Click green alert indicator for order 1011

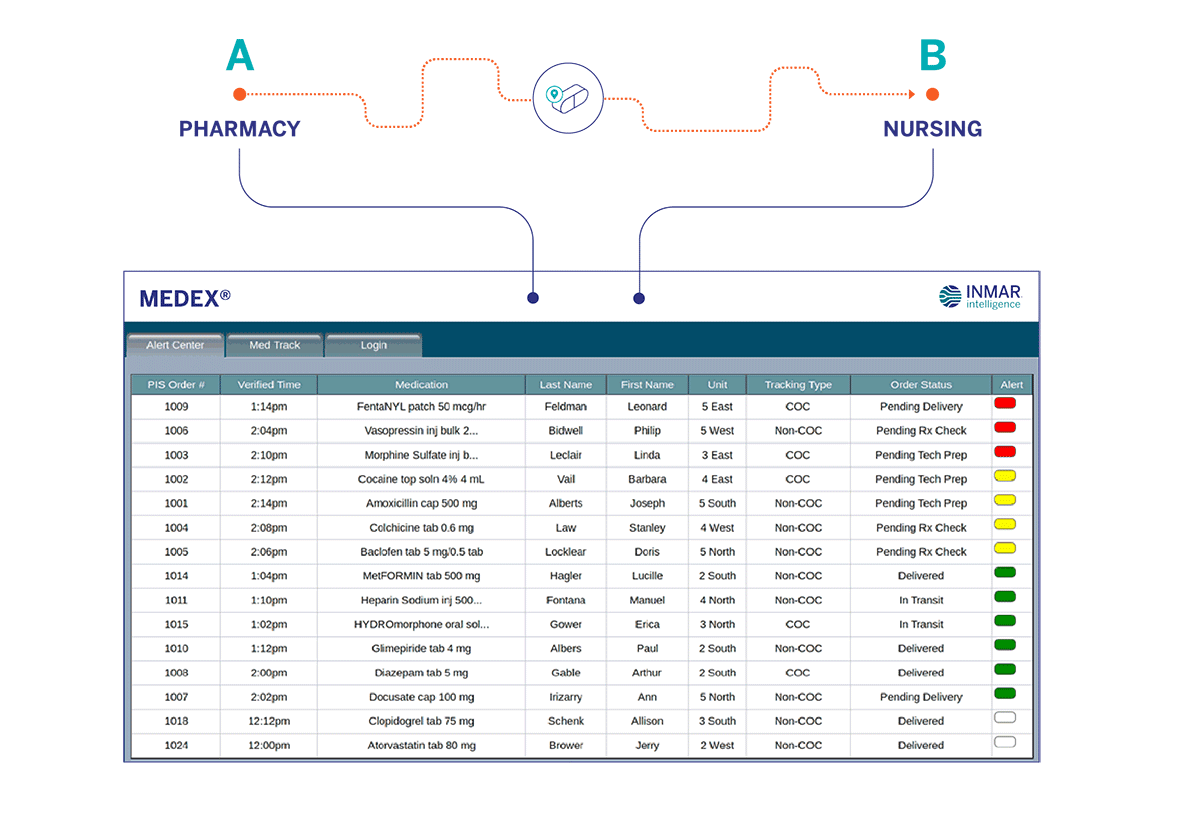coord(1005,597)
